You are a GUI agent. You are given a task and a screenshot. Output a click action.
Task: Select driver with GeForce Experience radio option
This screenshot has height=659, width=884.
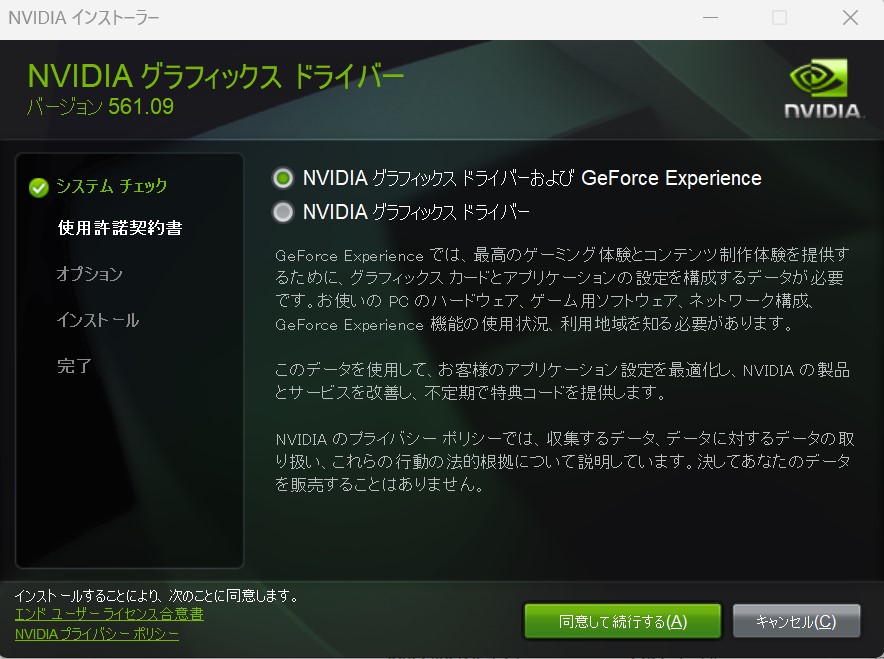click(284, 178)
